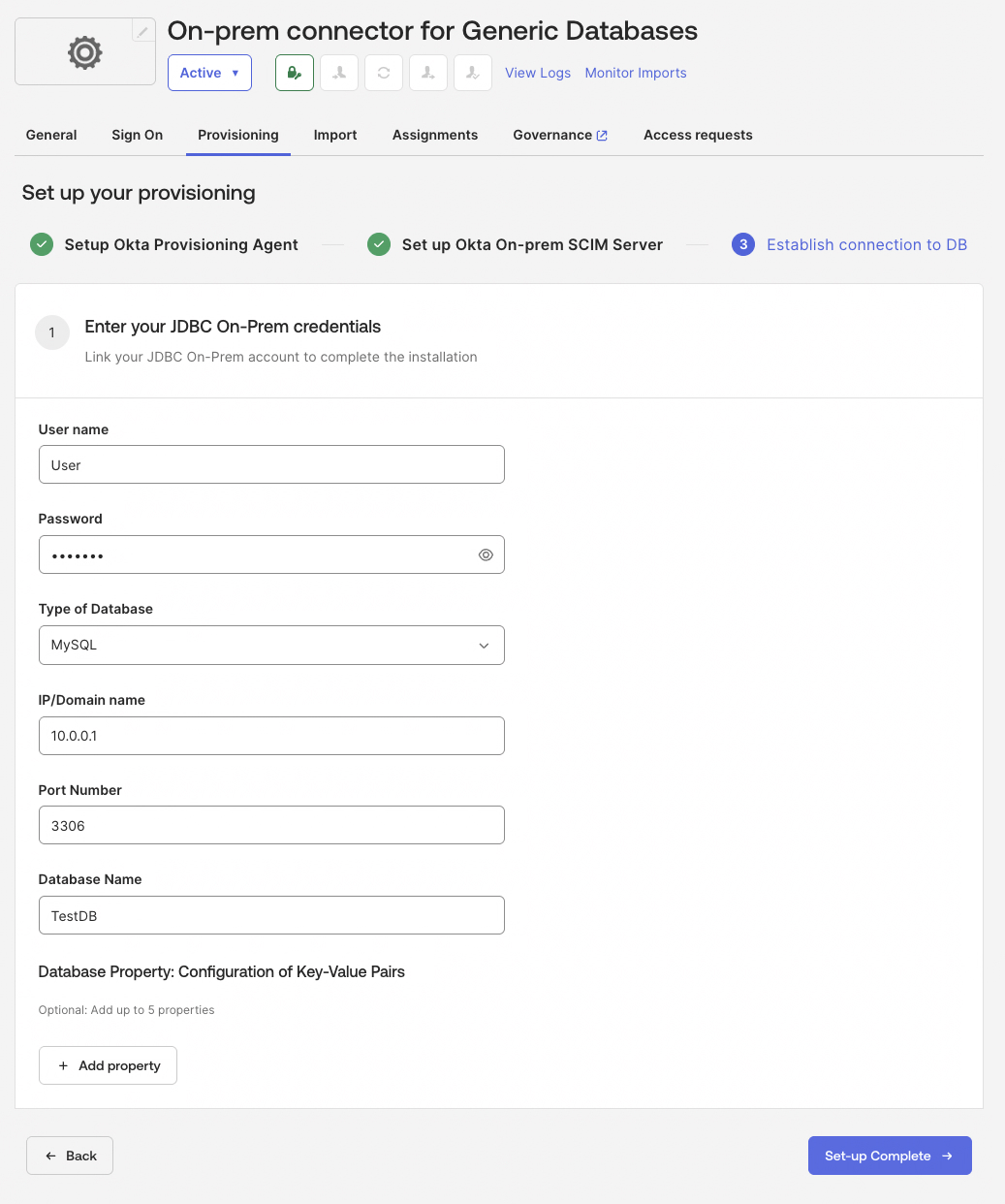Click the pencil icon to edit app logo

pyautogui.click(x=142, y=30)
